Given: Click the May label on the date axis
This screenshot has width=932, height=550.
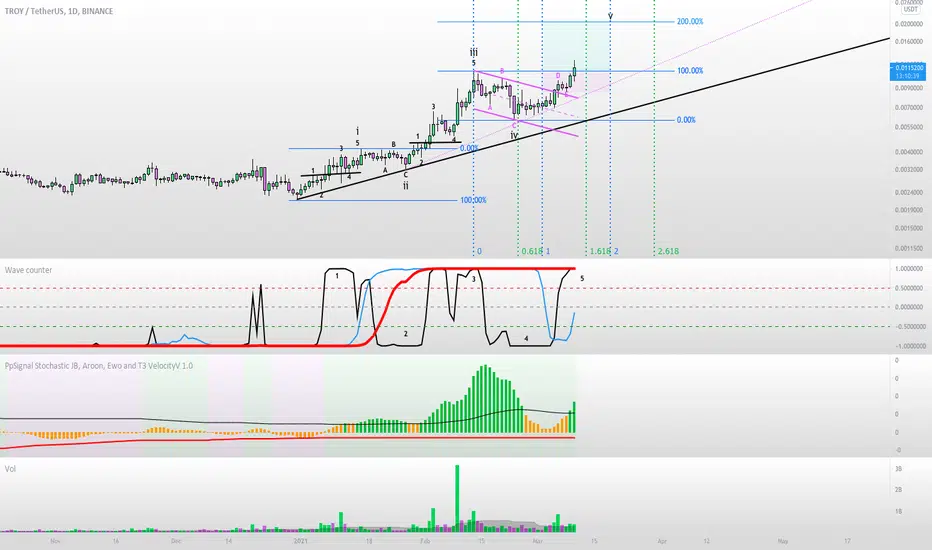Looking at the screenshot, I should click(783, 541).
